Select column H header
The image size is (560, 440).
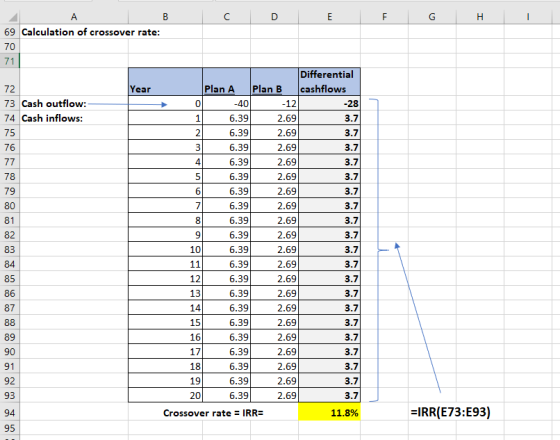[x=480, y=17]
